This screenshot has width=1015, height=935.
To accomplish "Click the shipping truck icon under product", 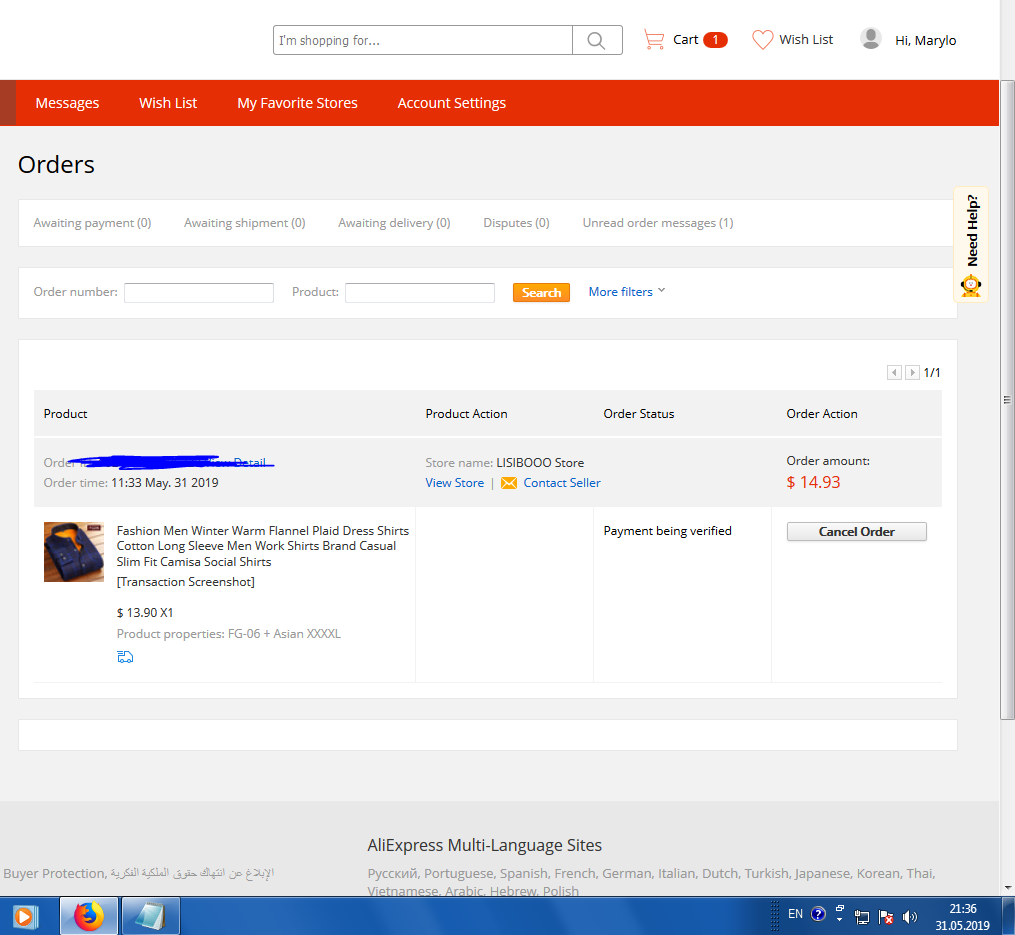I will point(125,657).
